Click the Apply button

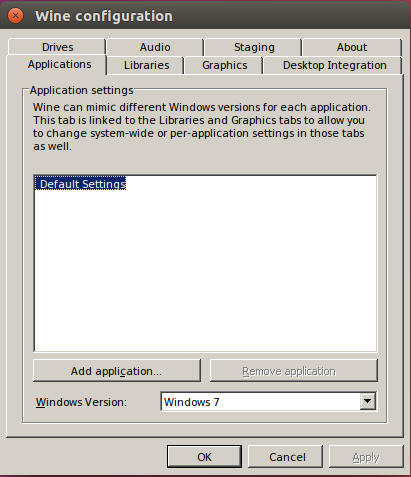pyautogui.click(x=366, y=457)
